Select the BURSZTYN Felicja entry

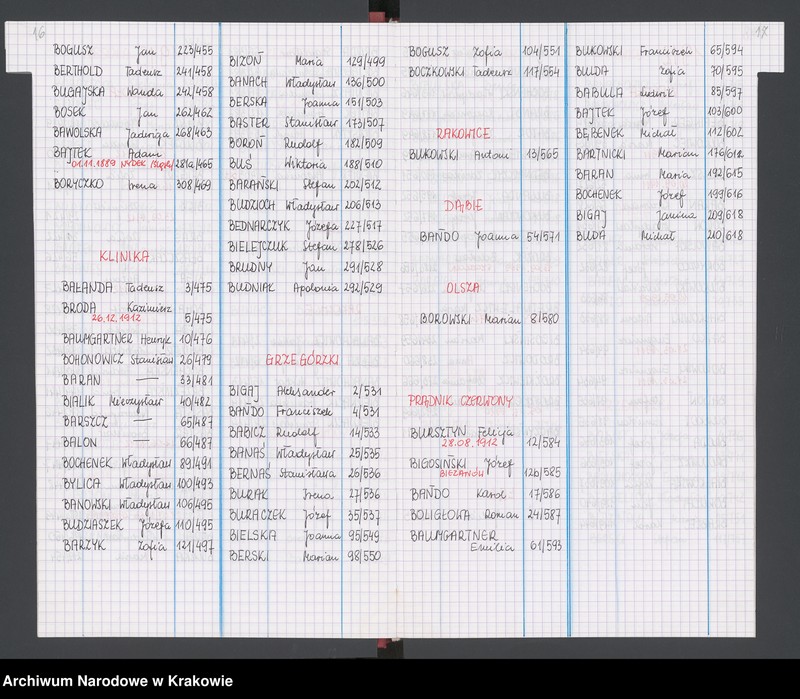pyautogui.click(x=485, y=437)
